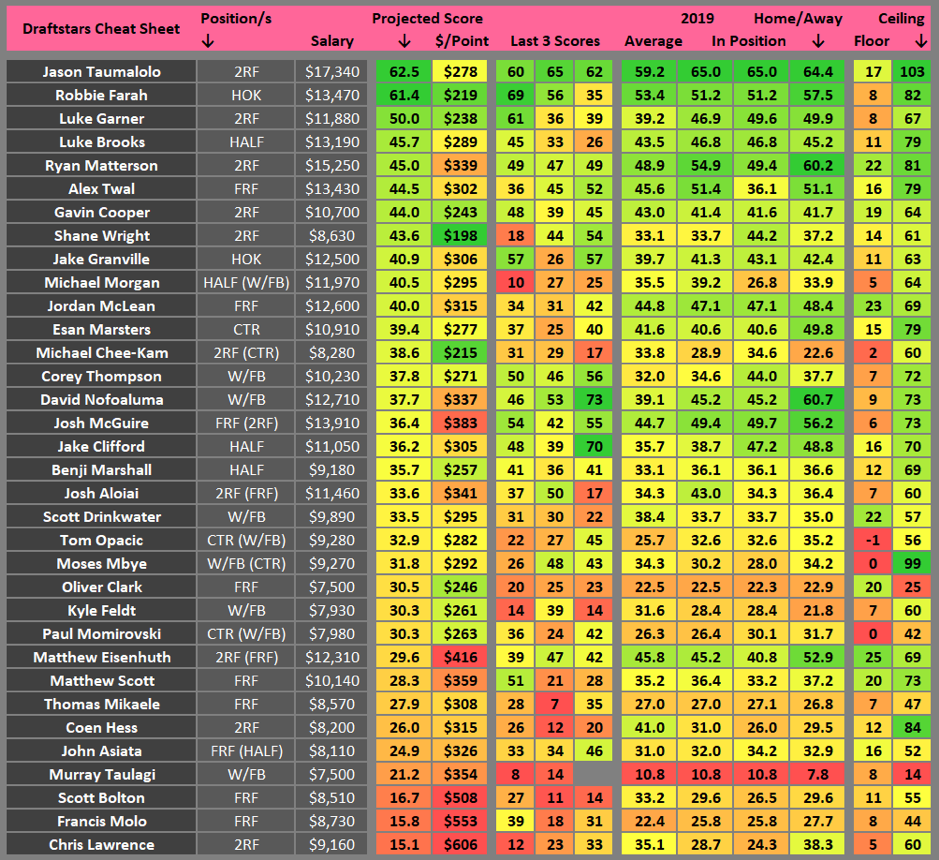The image size is (939, 860).
Task: Select the Luke Brooks name cell
Action: pyautogui.click(x=101, y=142)
